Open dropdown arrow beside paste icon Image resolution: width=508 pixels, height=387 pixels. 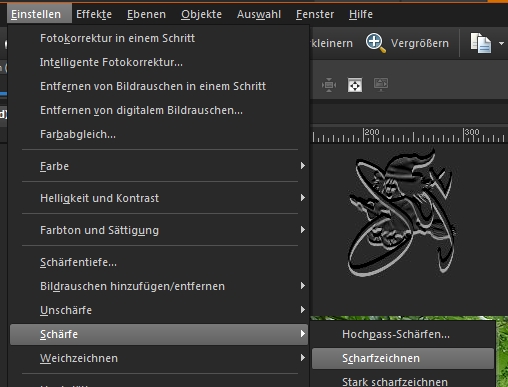coord(501,43)
